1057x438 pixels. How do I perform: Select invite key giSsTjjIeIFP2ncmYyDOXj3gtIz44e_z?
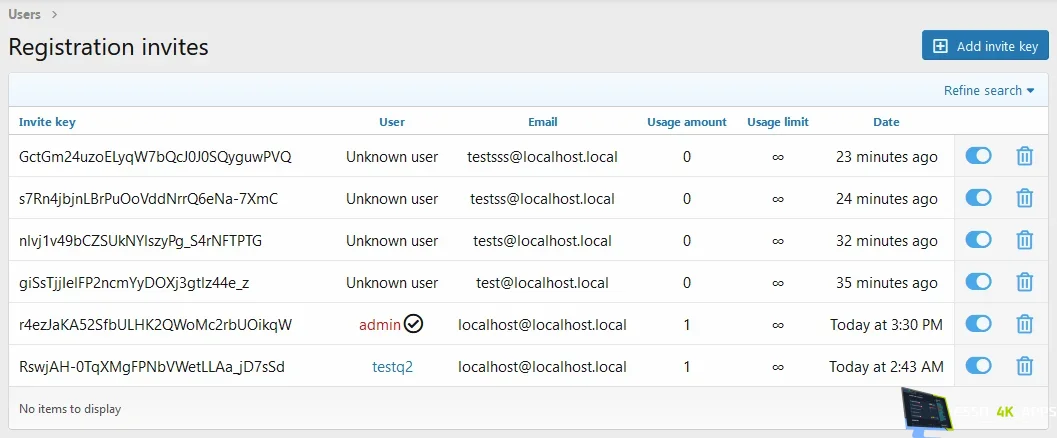(134, 282)
